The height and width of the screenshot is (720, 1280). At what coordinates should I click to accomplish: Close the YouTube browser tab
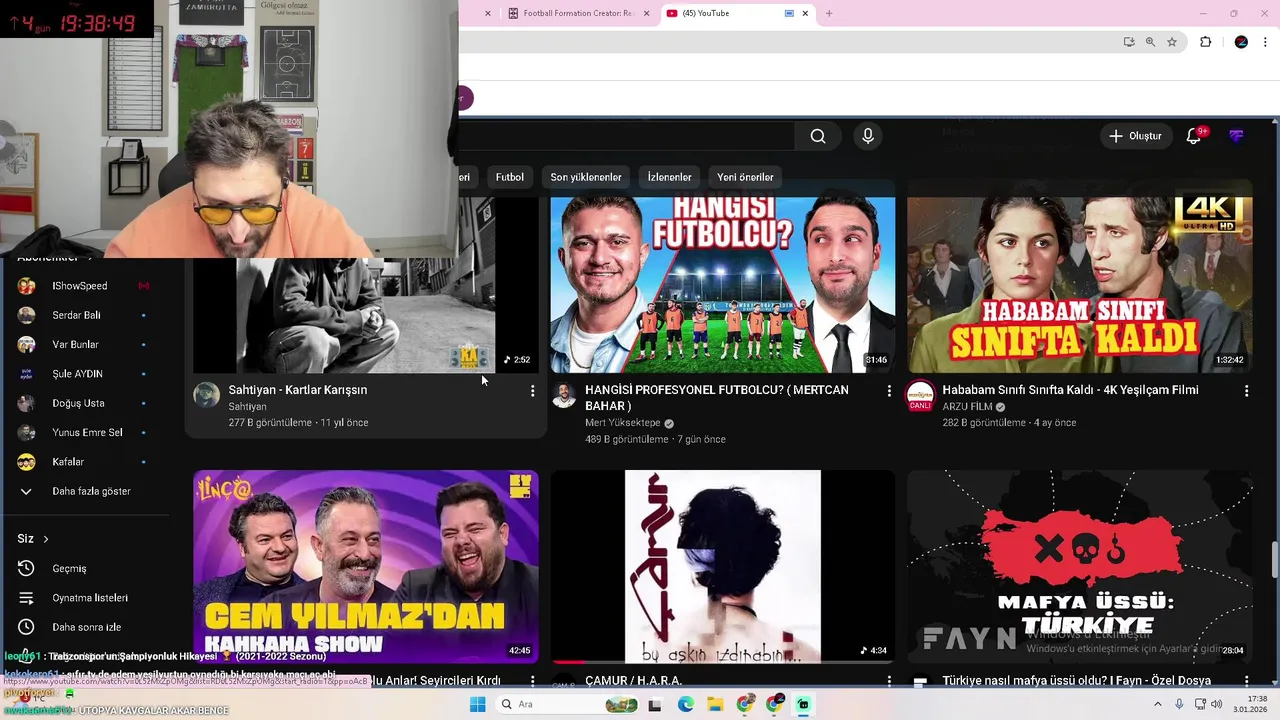(x=805, y=13)
